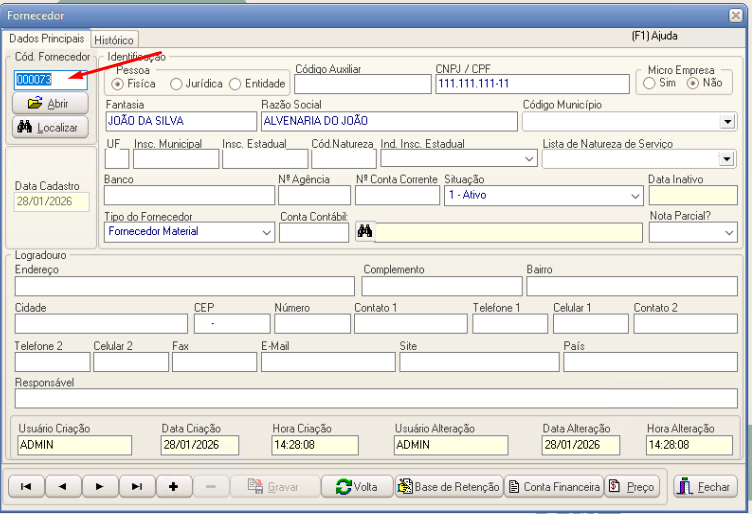
Task: Select the Entidade radio option
Action: 236,84
